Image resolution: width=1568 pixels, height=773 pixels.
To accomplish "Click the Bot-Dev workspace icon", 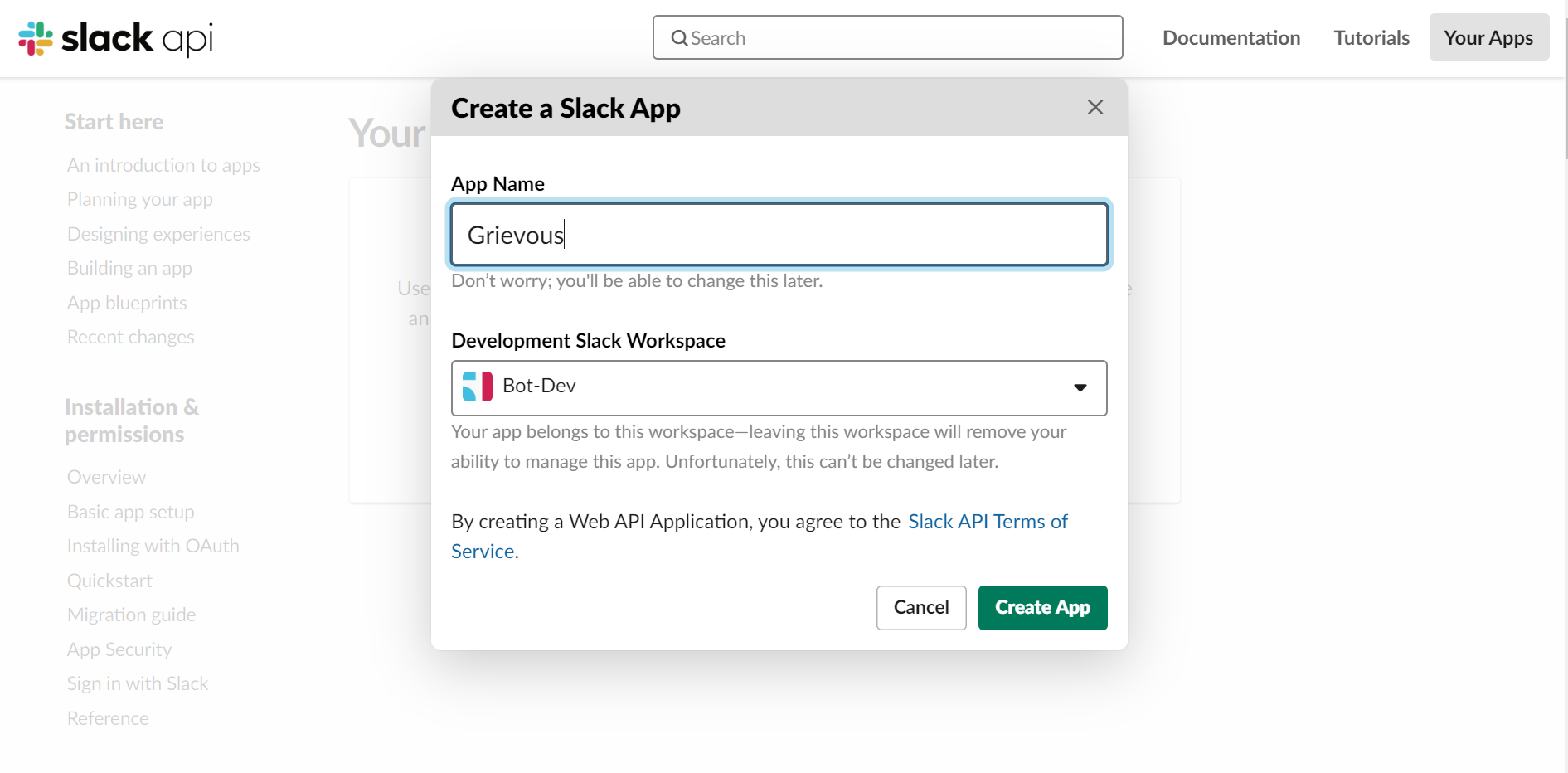I will pos(478,386).
